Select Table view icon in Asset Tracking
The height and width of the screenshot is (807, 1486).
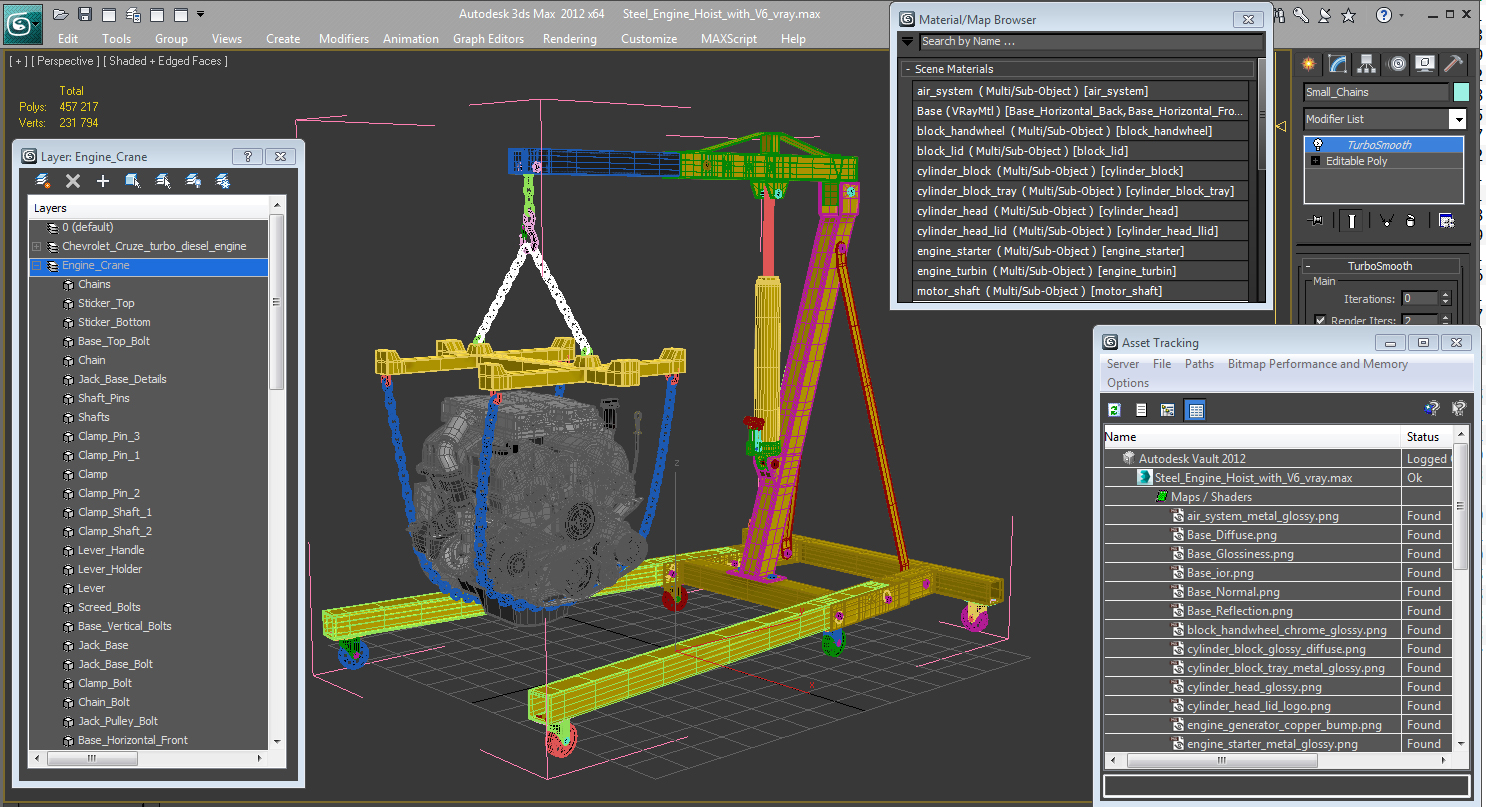[1196, 409]
